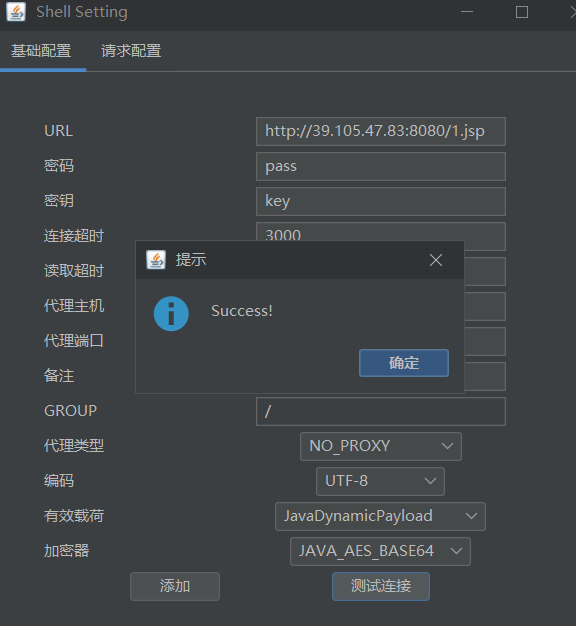Open the 加密器 JAVA_AES_BASE64 dropdown
The height and width of the screenshot is (626, 576).
click(x=380, y=551)
